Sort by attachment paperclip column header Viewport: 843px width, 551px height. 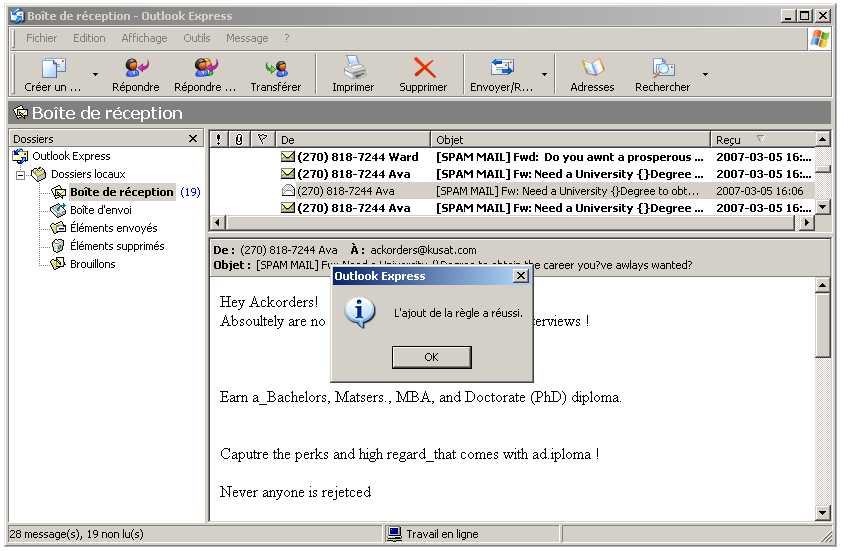239,140
